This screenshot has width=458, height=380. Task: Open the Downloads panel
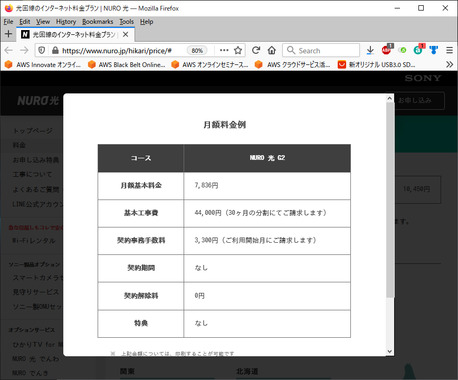[x=370, y=50]
